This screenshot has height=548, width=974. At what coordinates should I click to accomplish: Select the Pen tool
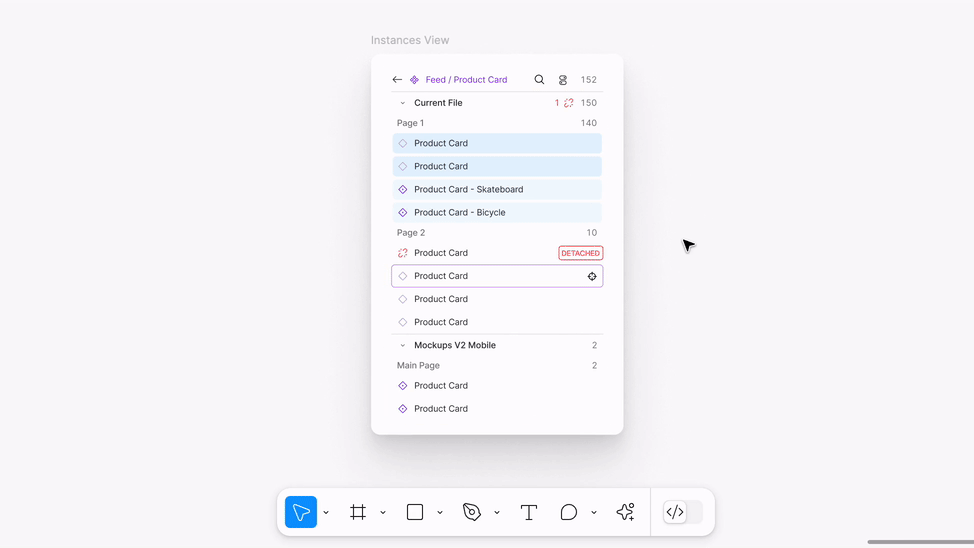(472, 512)
